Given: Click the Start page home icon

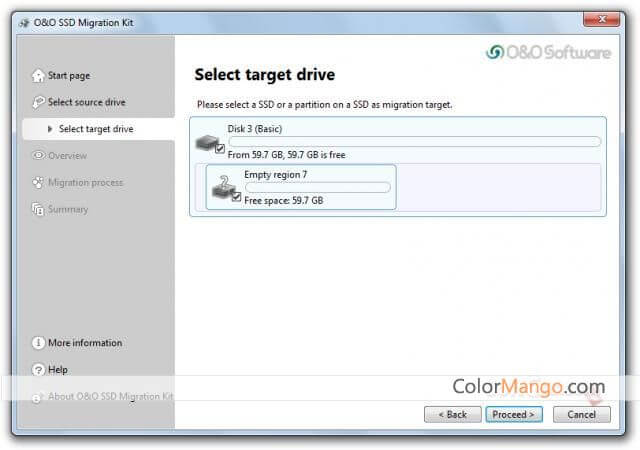Looking at the screenshot, I should [38, 75].
